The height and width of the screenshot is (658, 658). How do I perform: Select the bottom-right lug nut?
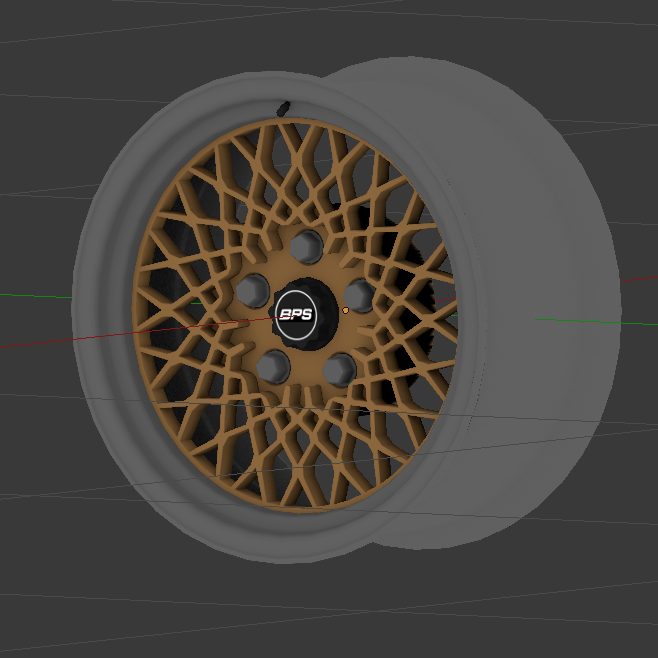click(340, 370)
